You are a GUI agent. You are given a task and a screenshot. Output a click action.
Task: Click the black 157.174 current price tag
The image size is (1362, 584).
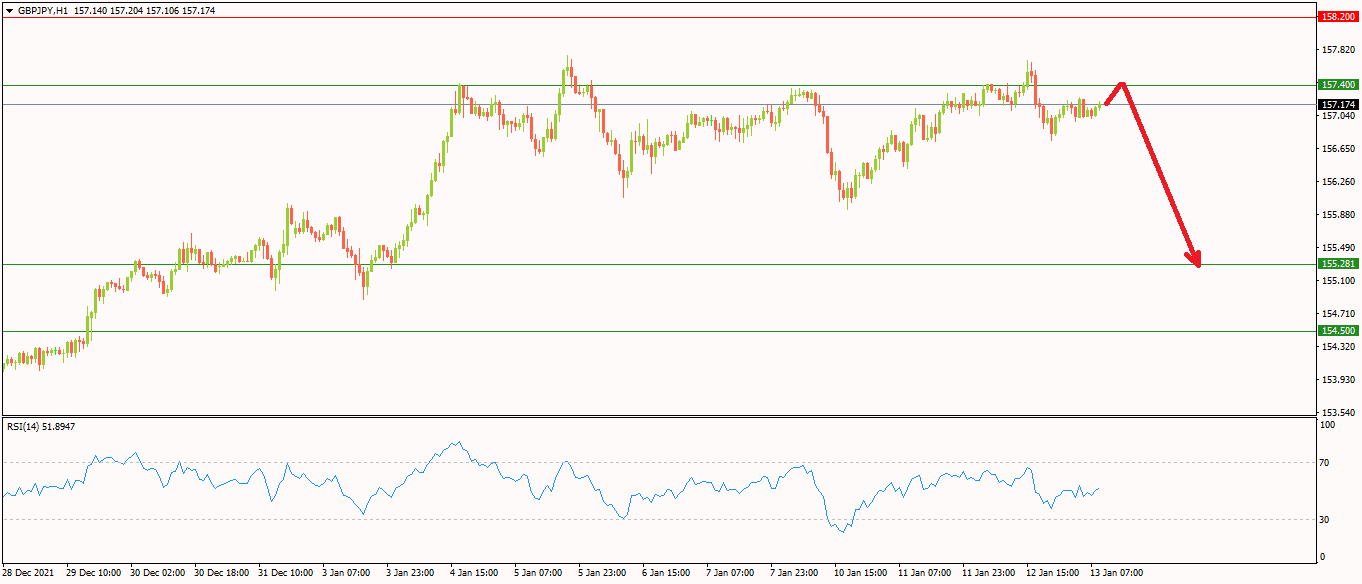click(x=1337, y=104)
